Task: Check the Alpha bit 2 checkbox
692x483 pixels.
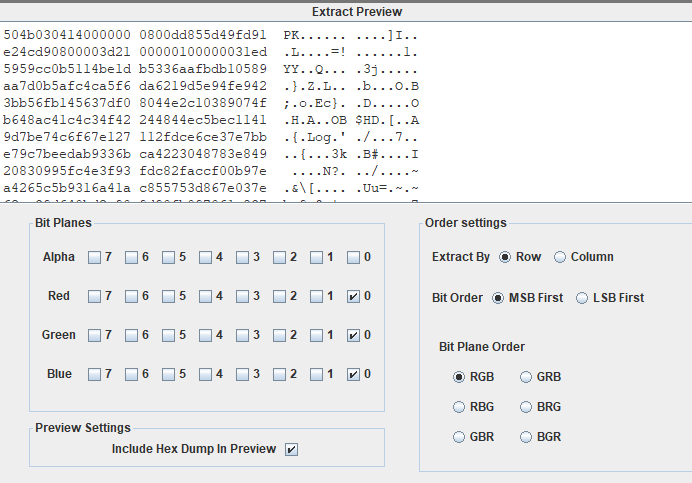Action: click(x=279, y=257)
